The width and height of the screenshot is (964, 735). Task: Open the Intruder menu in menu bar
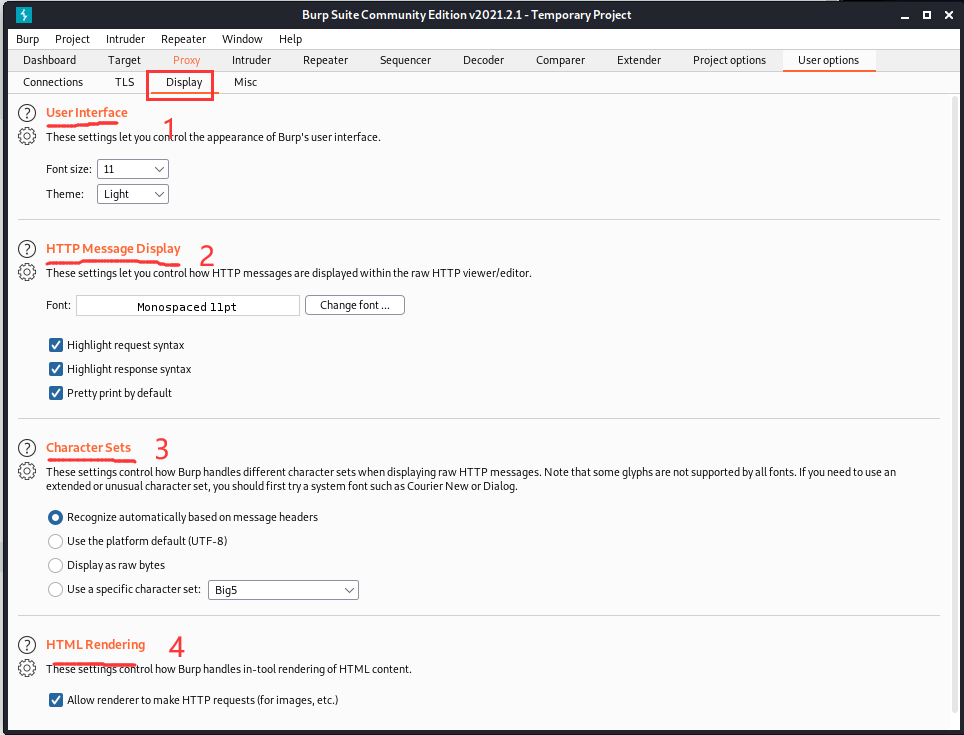point(125,39)
